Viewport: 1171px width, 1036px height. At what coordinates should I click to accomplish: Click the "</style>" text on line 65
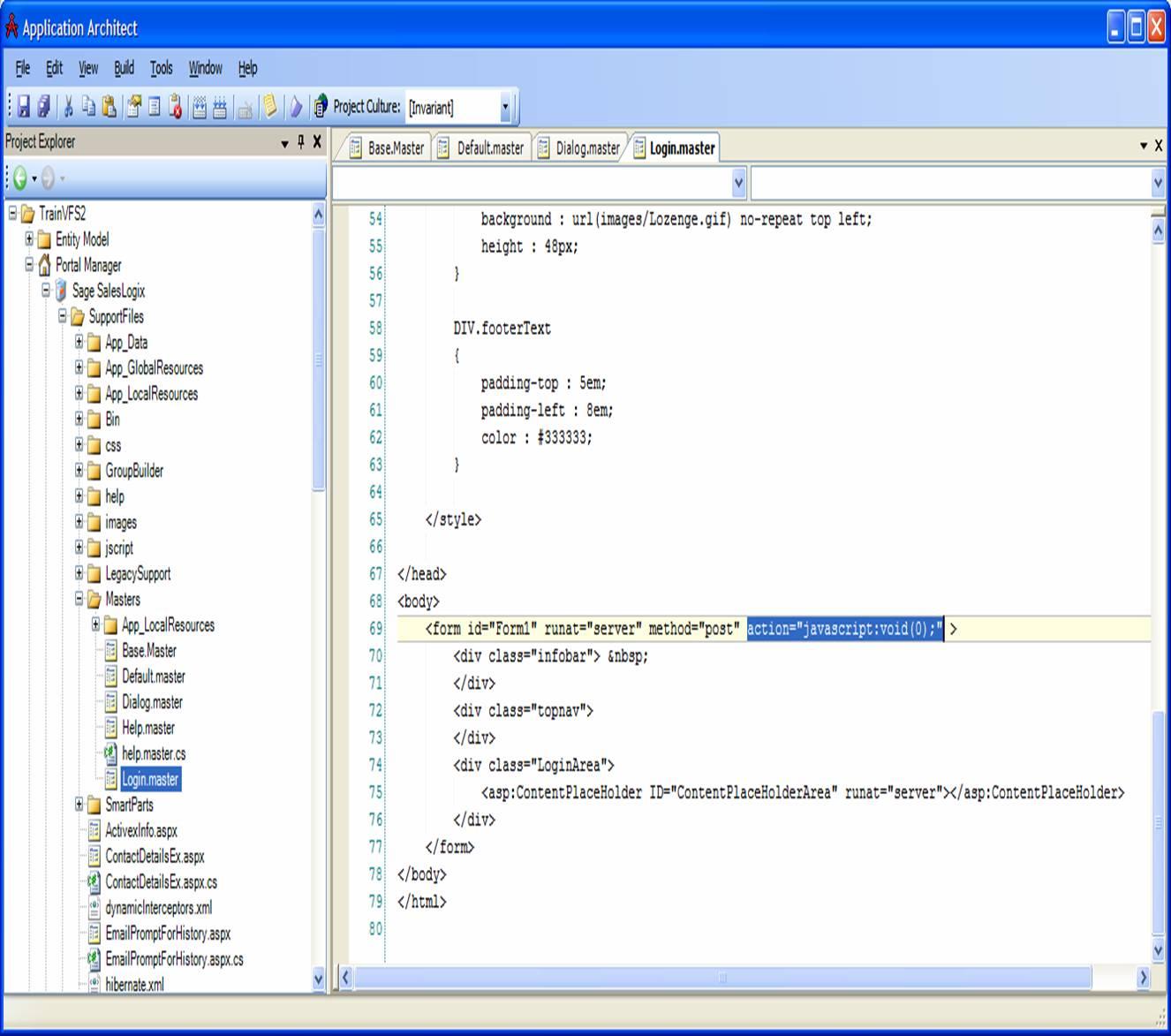[x=453, y=519]
